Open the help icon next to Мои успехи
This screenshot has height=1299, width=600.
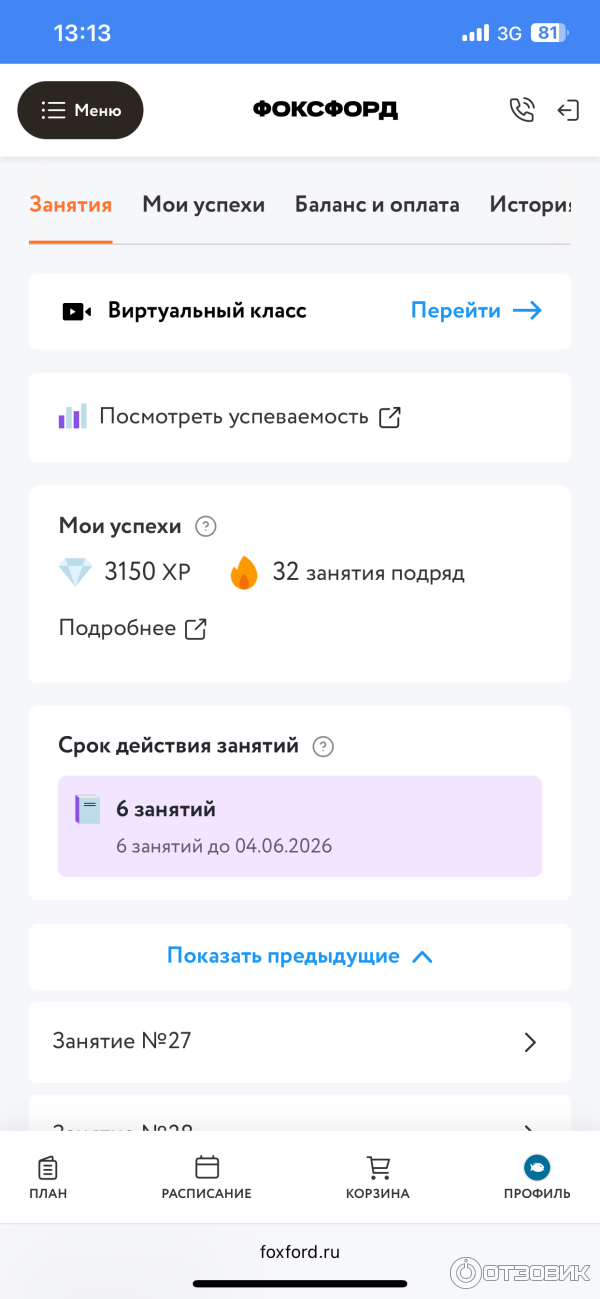click(x=207, y=525)
